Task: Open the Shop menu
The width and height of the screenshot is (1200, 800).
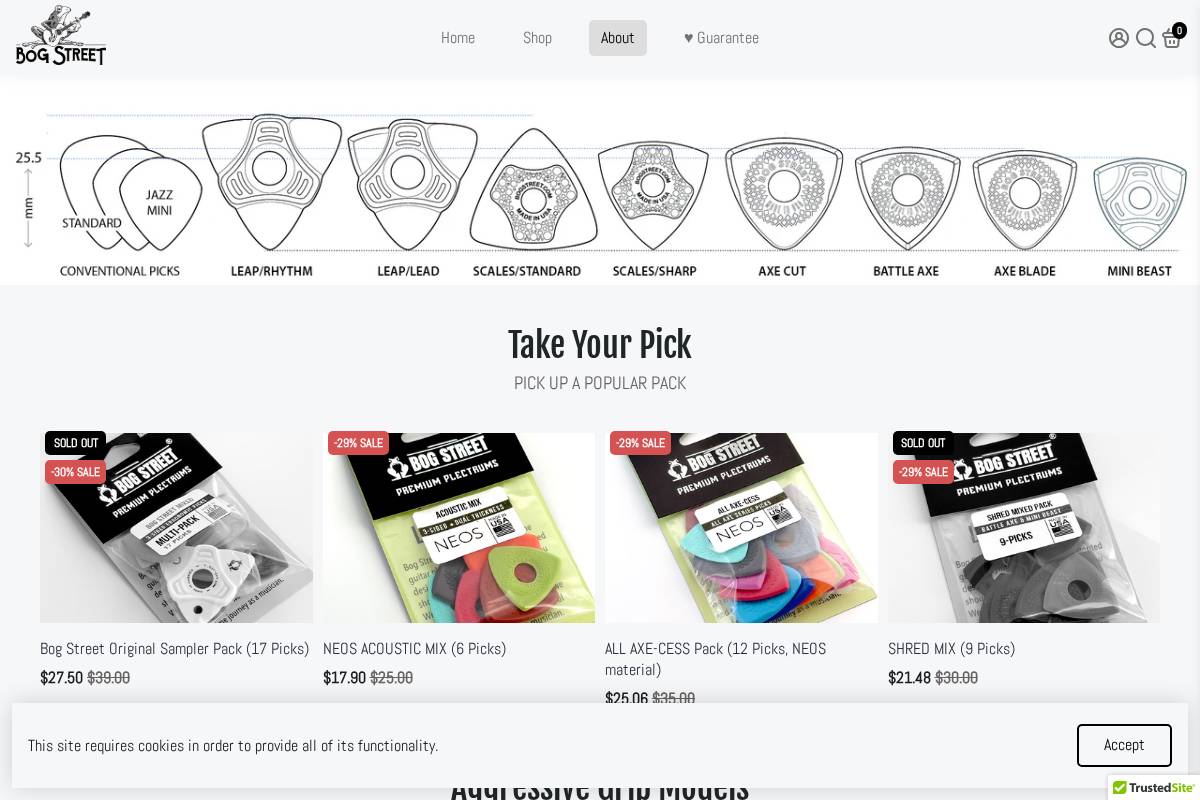Action: click(537, 38)
